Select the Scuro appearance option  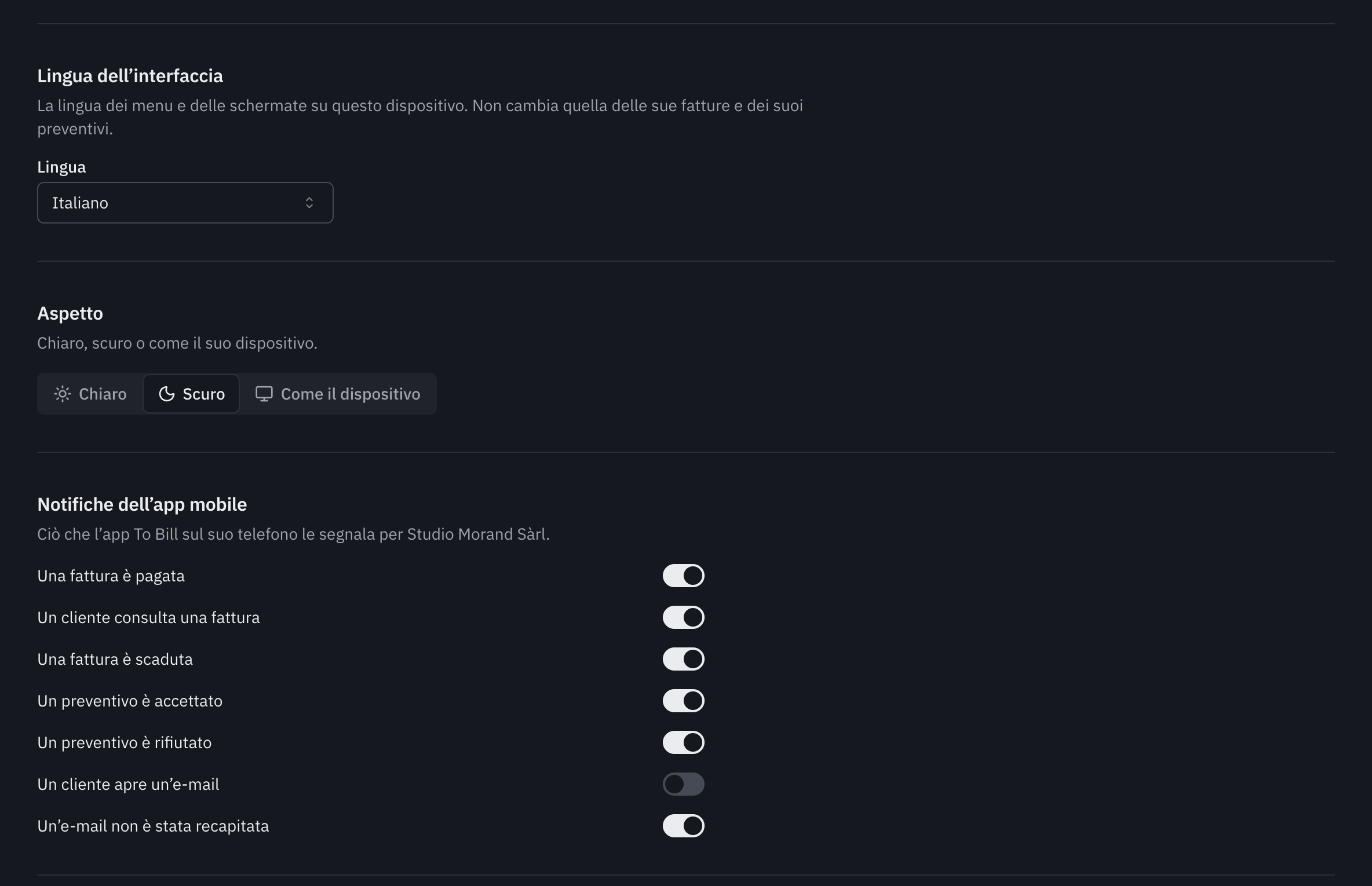[x=191, y=394]
